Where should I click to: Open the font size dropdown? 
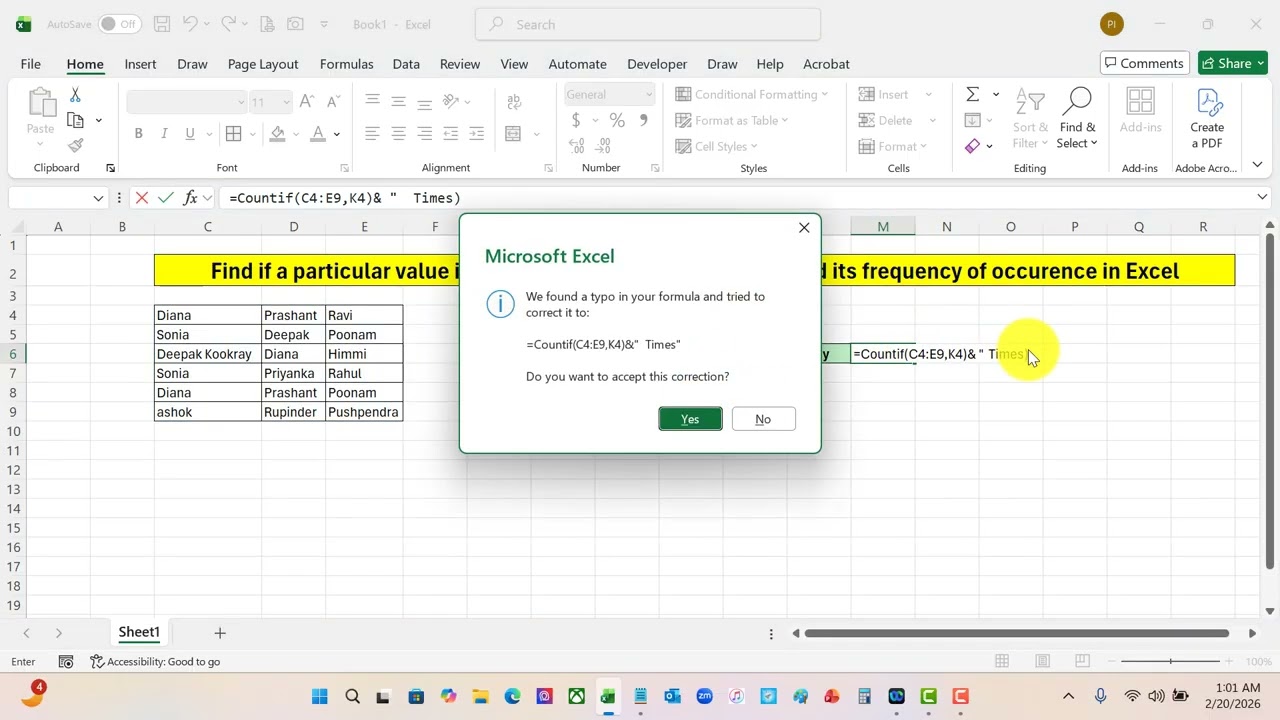pos(286,101)
